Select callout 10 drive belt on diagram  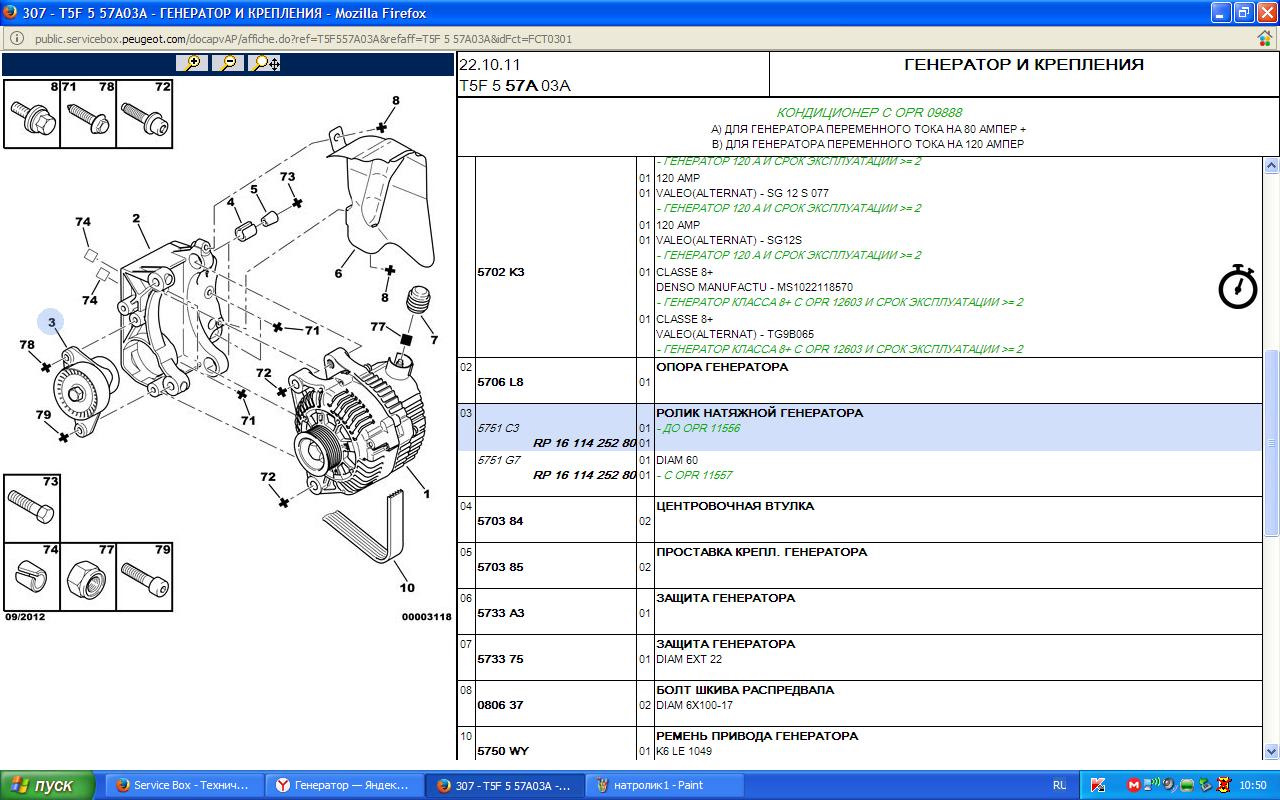407,587
